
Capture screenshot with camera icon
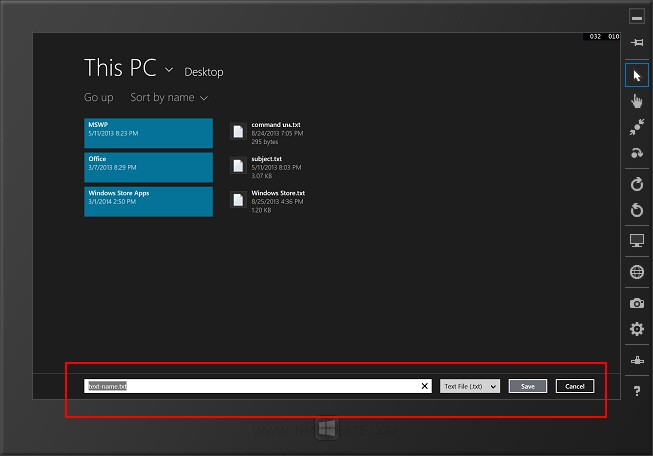tap(636, 303)
